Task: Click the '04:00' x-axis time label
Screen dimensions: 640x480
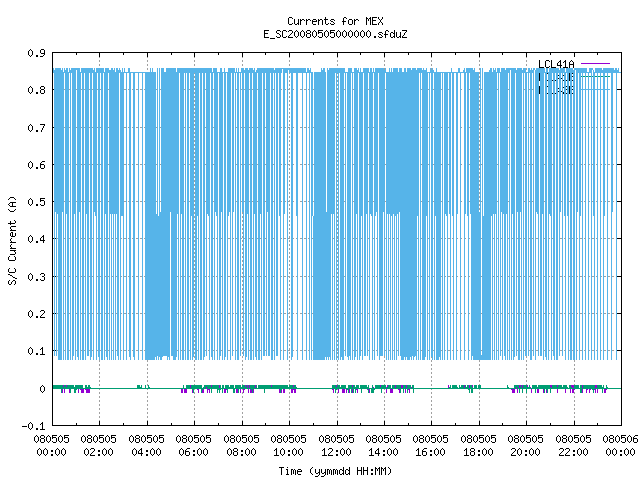Action: [x=146, y=452]
